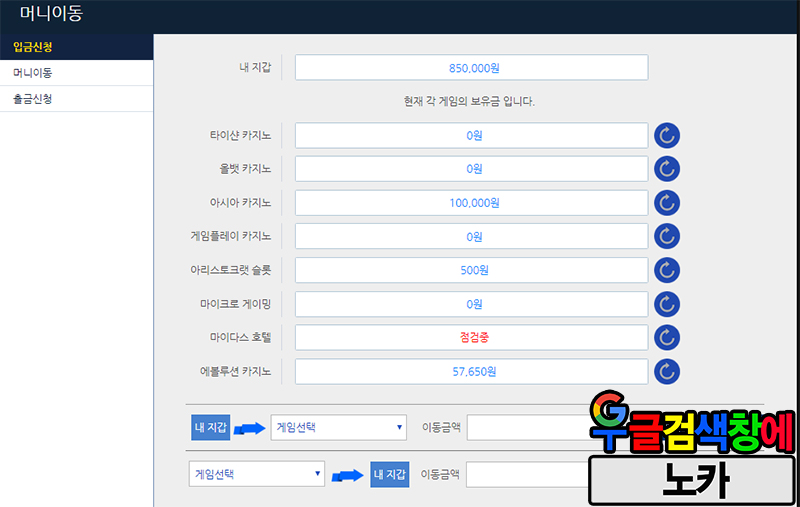Viewport: 800px width, 507px height.
Task: Refresh the 에볼루션 카지노 balance
Action: (667, 372)
